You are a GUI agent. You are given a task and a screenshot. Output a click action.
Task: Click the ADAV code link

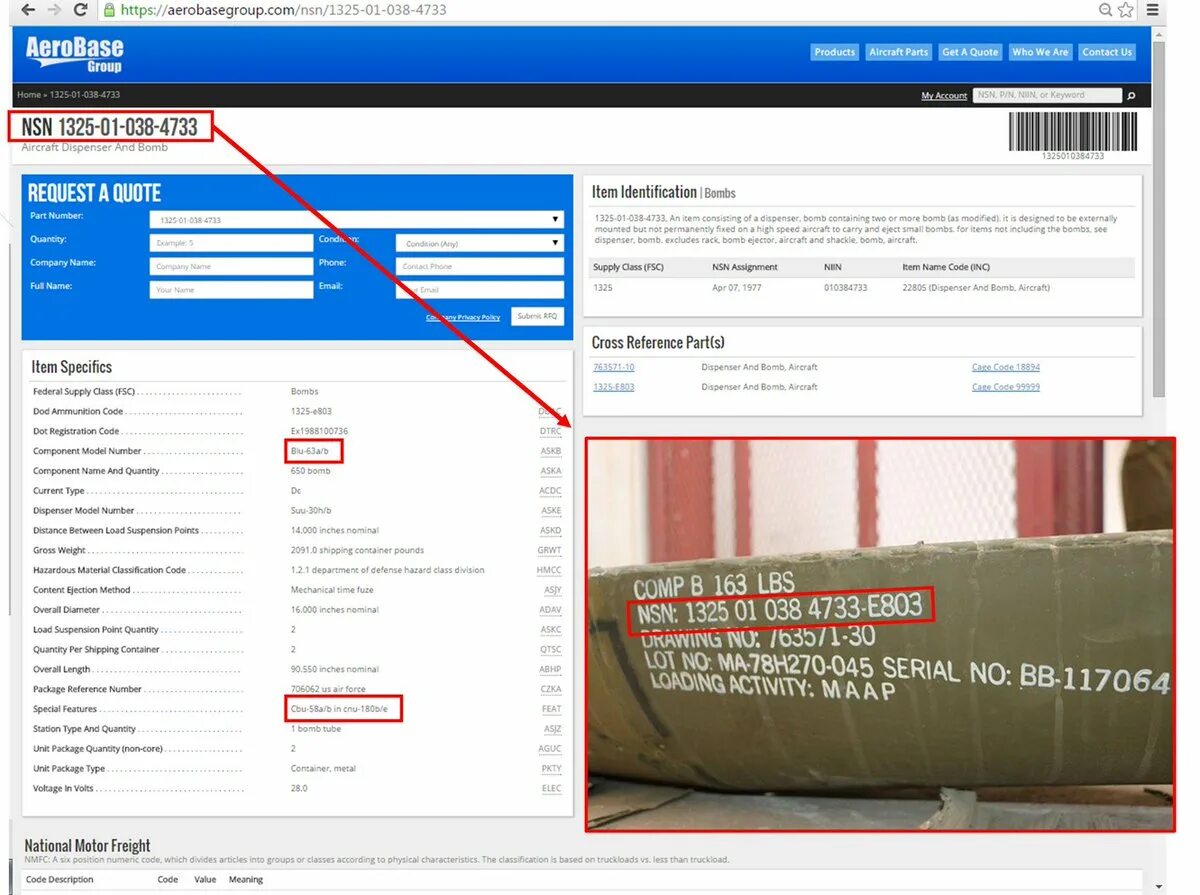click(550, 610)
